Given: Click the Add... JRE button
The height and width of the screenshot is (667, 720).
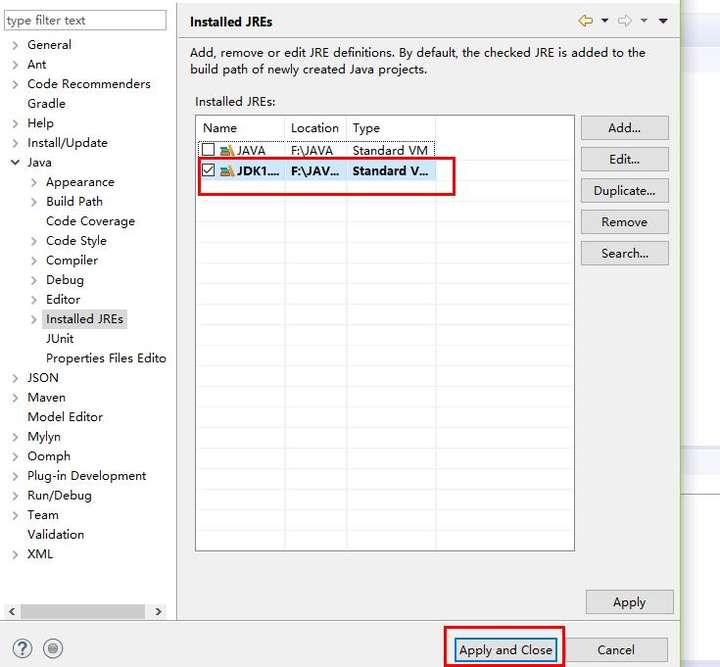Looking at the screenshot, I should (624, 128).
